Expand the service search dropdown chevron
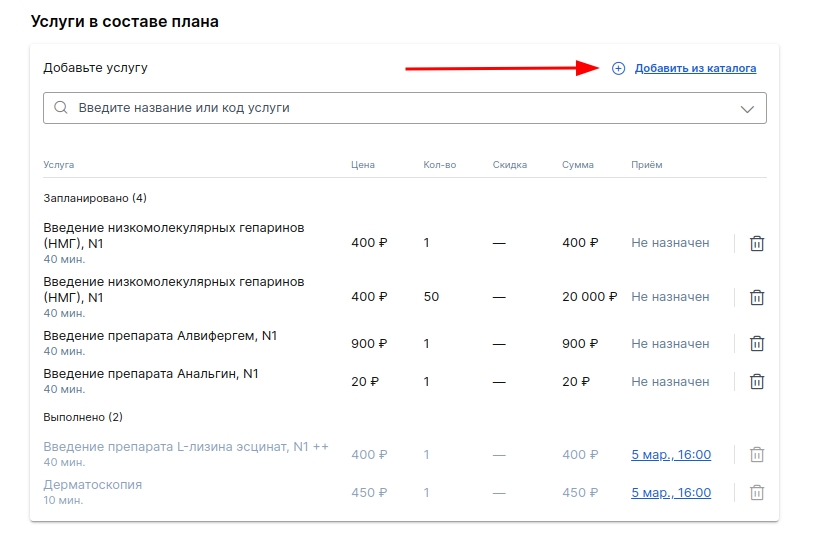 [747, 109]
